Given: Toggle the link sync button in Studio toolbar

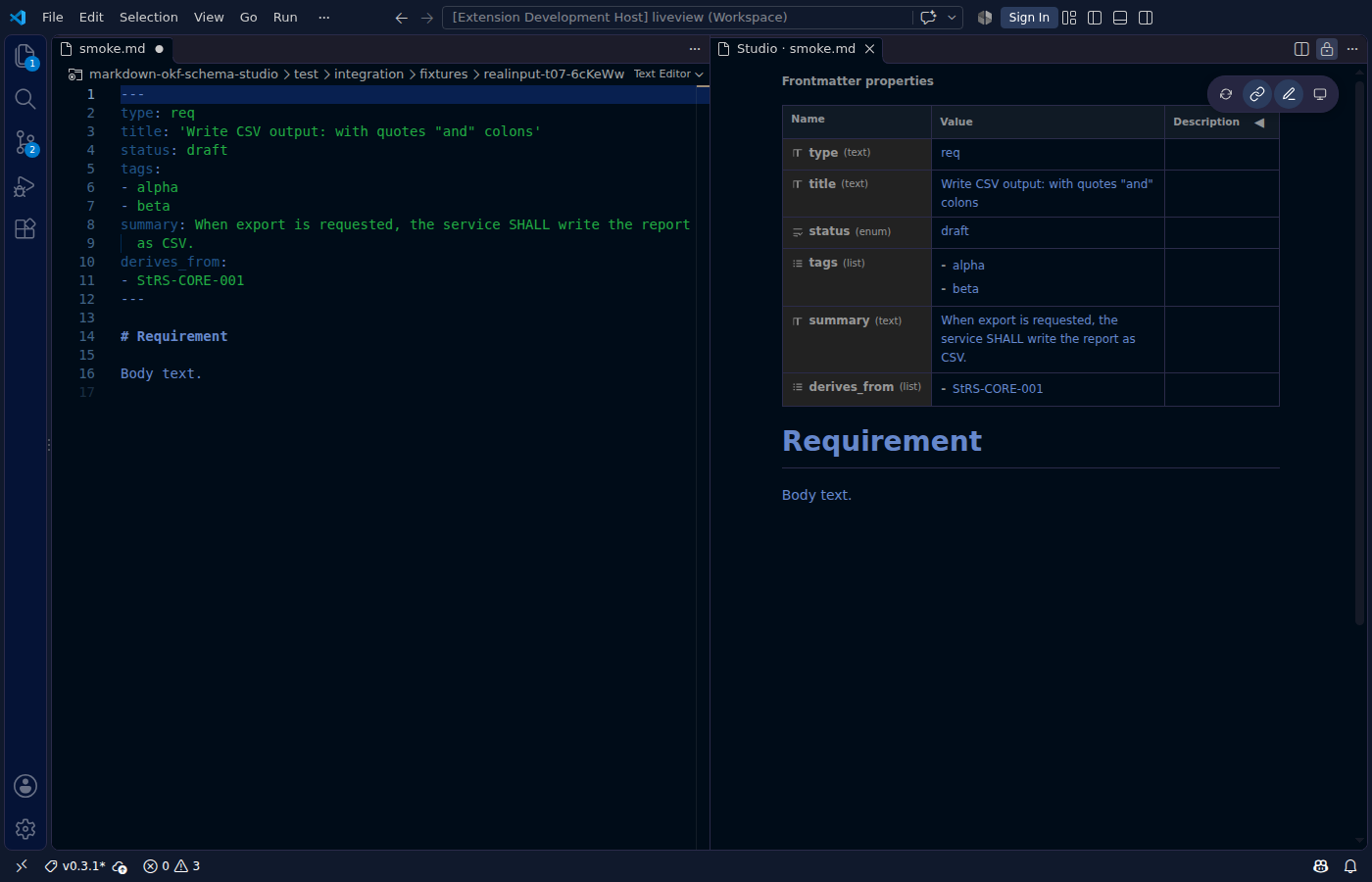Looking at the screenshot, I should click(x=1257, y=94).
